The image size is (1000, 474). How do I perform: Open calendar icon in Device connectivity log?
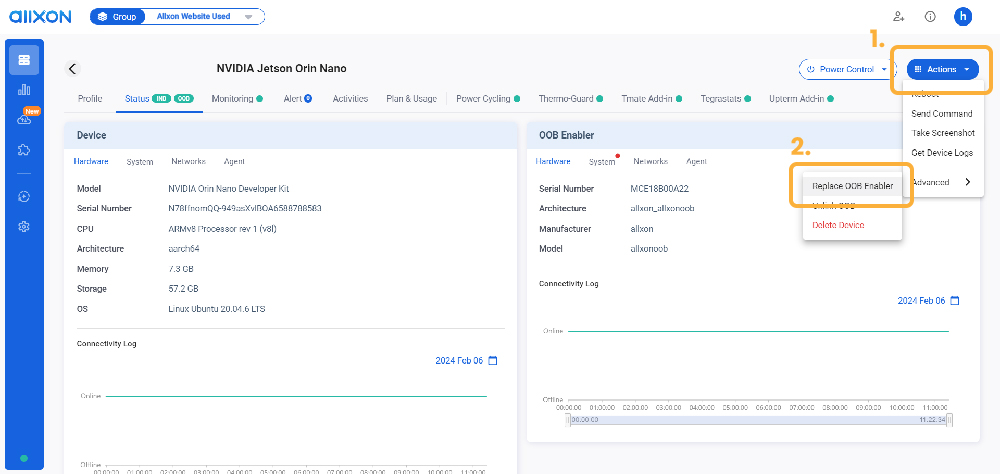(492, 360)
